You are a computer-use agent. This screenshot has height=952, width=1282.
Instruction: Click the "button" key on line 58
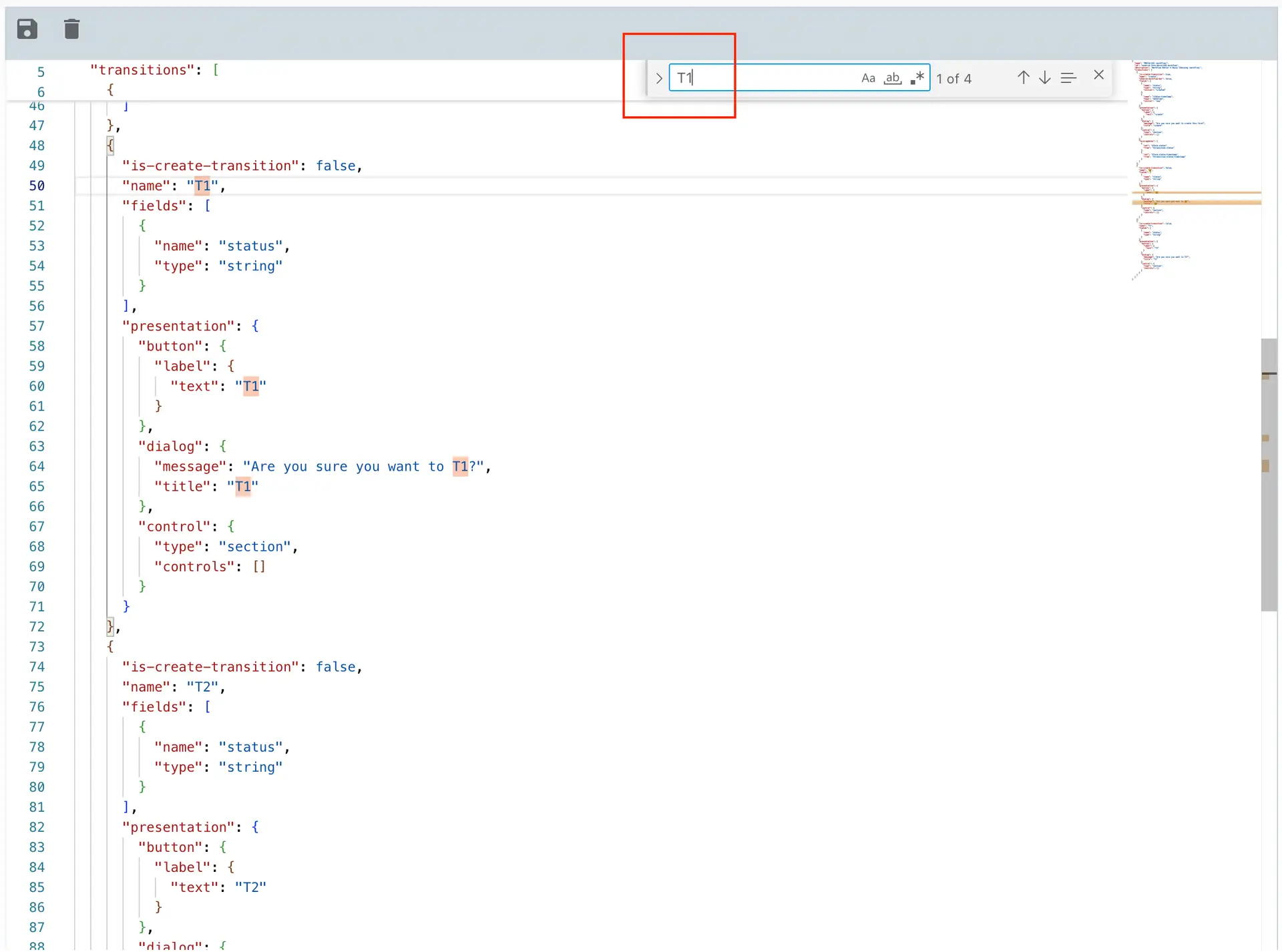[x=170, y=346]
